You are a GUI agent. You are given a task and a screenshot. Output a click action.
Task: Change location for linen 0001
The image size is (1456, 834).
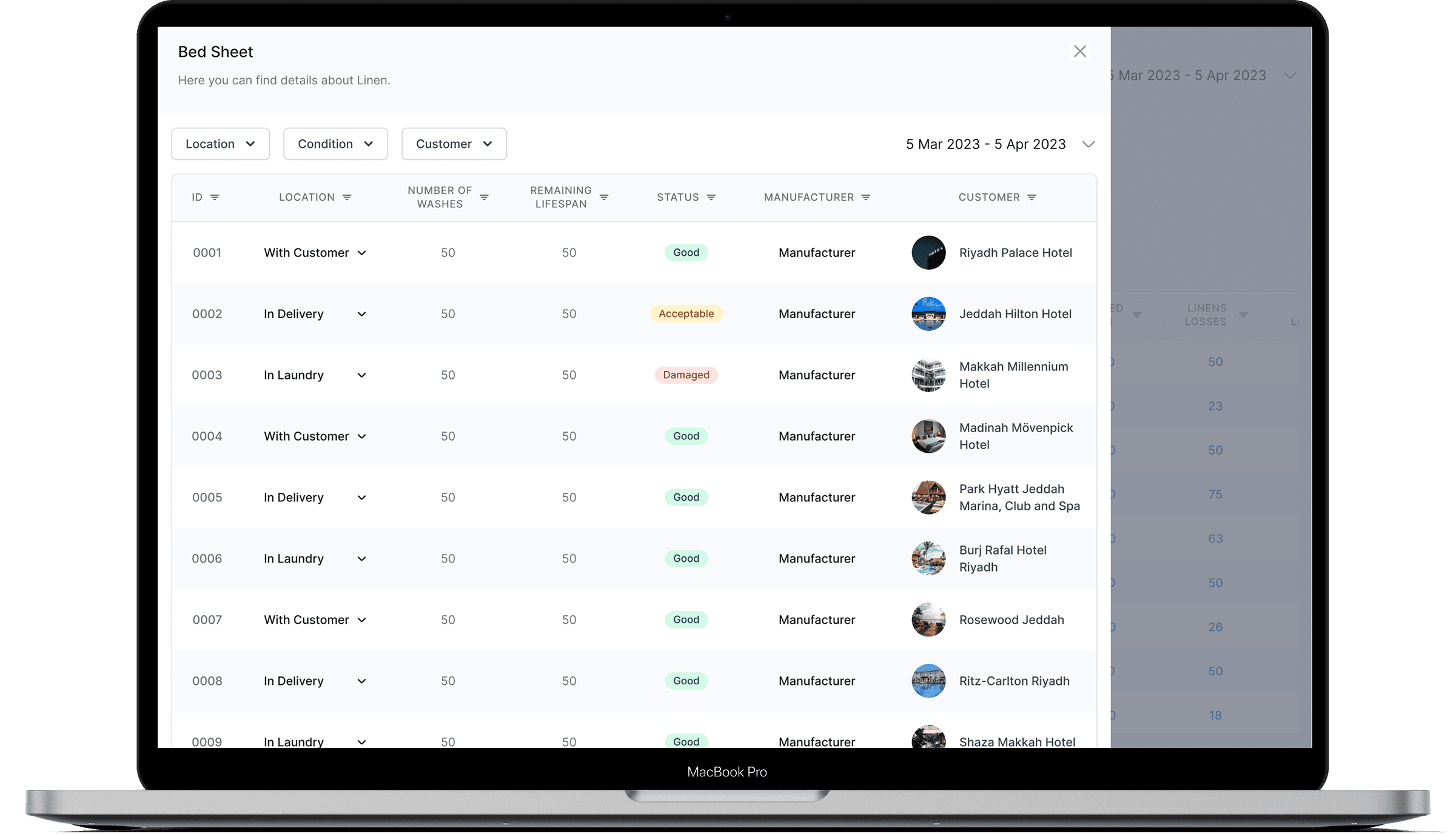(x=361, y=253)
